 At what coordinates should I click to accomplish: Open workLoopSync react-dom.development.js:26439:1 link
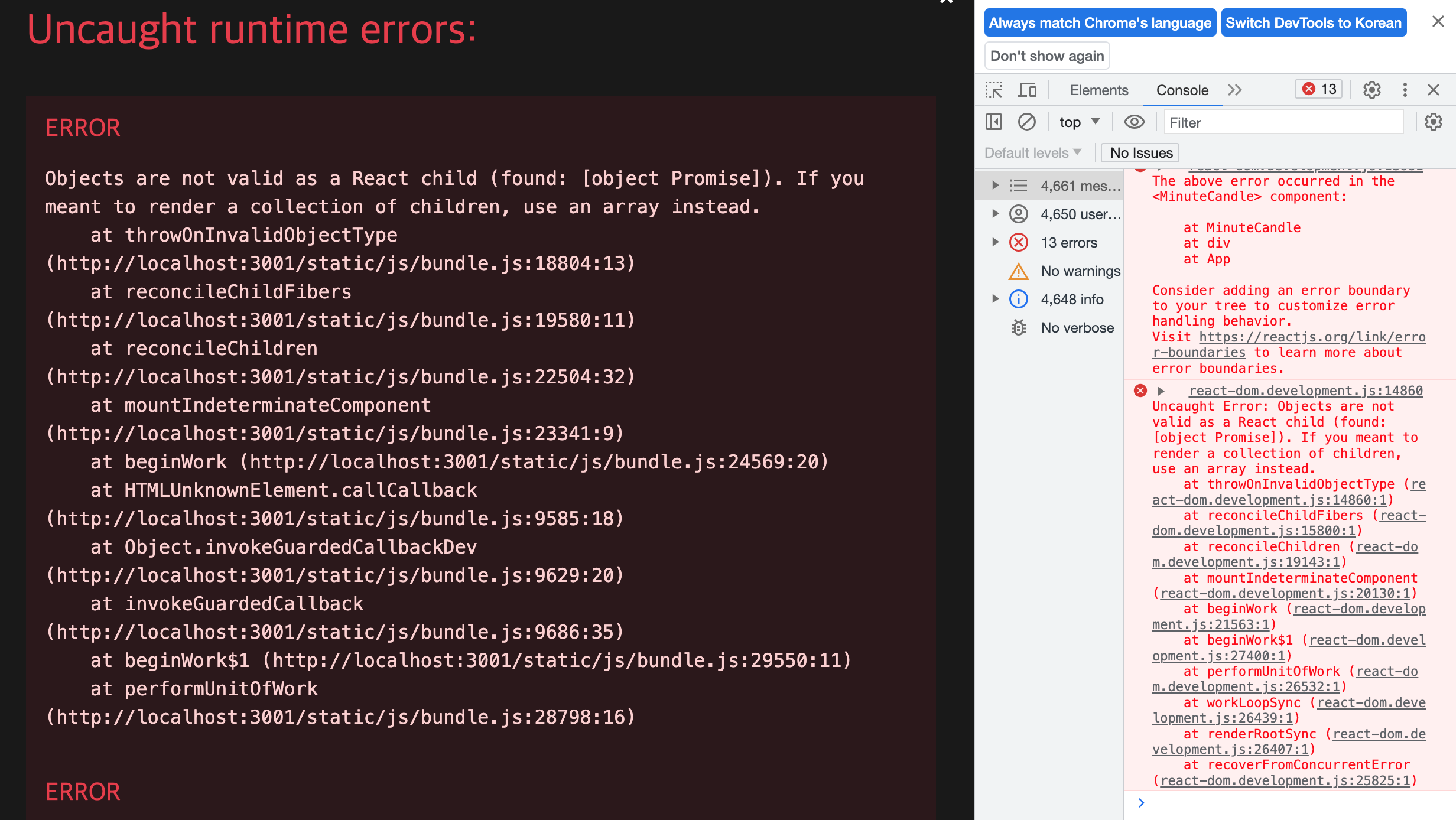click(1289, 711)
